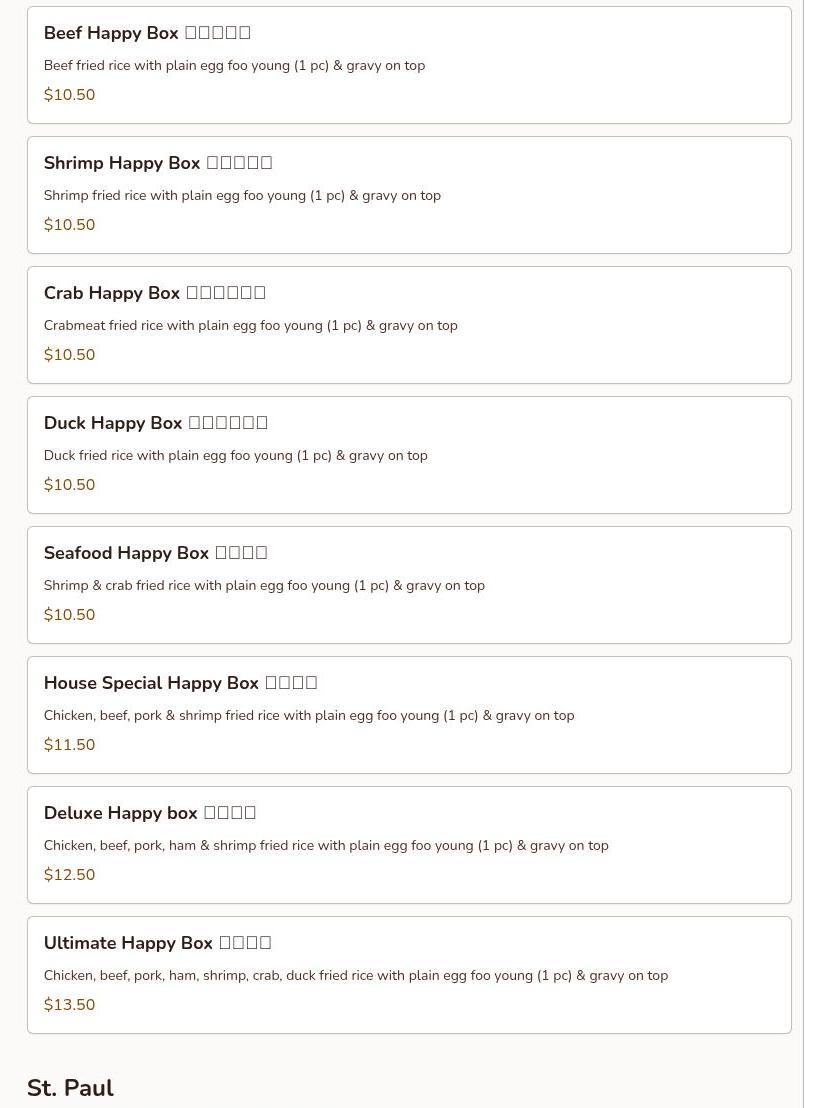Click the Crab Happy Box heading
The image size is (824, 1108).
[x=155, y=293]
